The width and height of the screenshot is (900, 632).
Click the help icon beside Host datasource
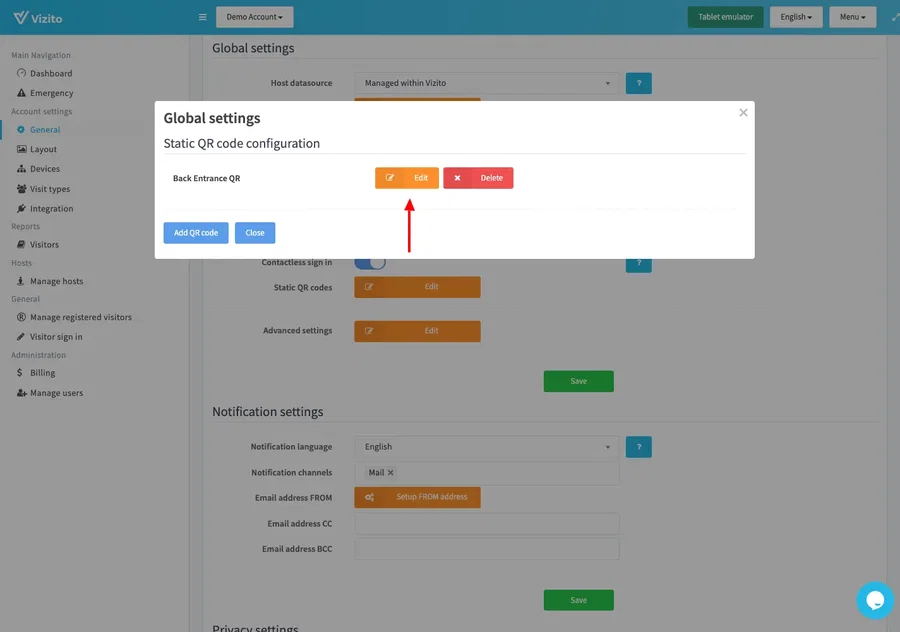638,83
